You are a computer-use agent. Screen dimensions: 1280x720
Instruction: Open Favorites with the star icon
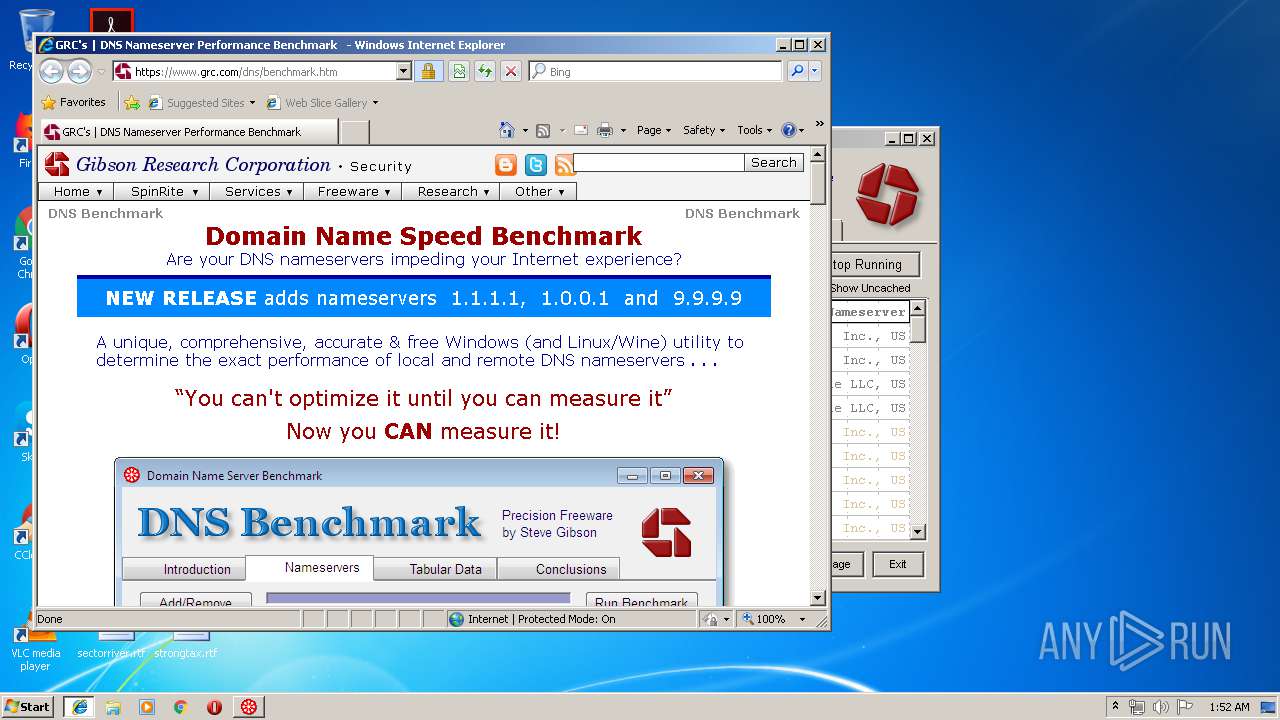(48, 102)
